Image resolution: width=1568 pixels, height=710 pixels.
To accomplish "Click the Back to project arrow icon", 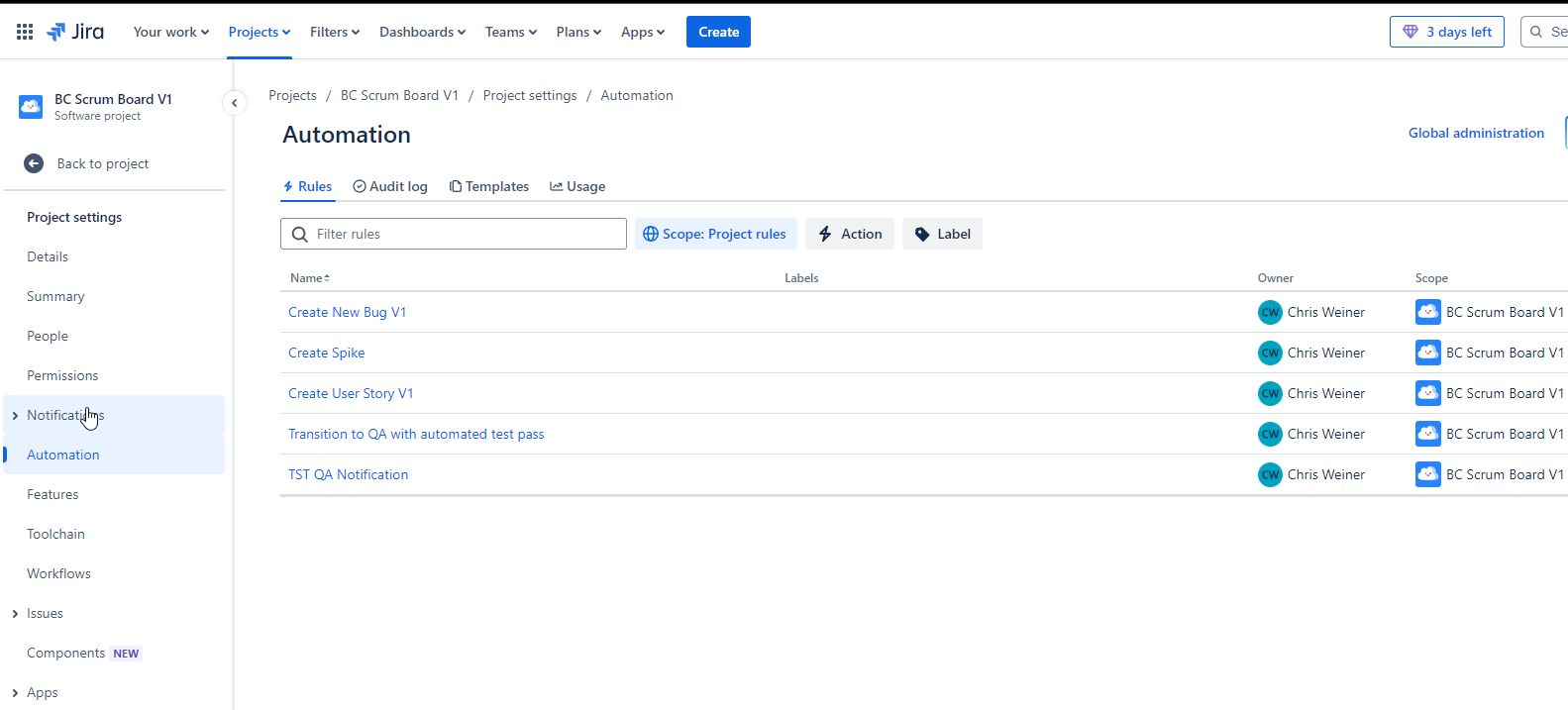I will click(x=34, y=163).
